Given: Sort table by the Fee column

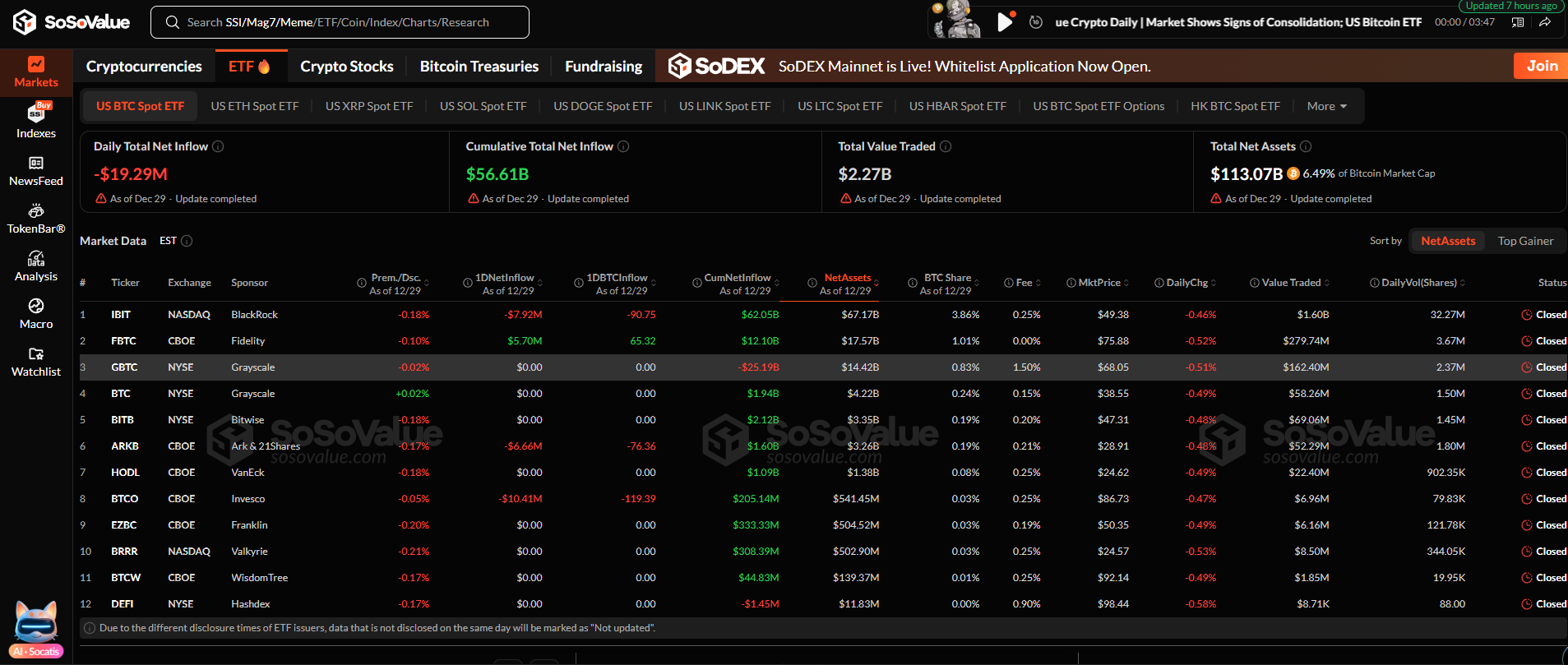Looking at the screenshot, I should (1024, 283).
